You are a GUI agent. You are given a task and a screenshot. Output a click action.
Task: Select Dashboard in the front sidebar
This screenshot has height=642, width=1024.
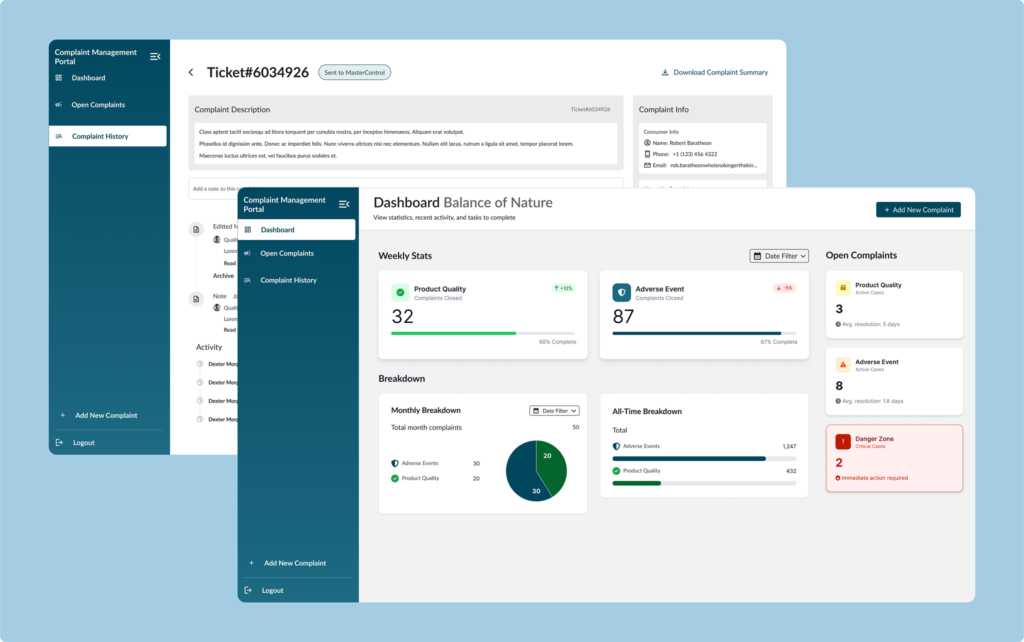point(297,230)
